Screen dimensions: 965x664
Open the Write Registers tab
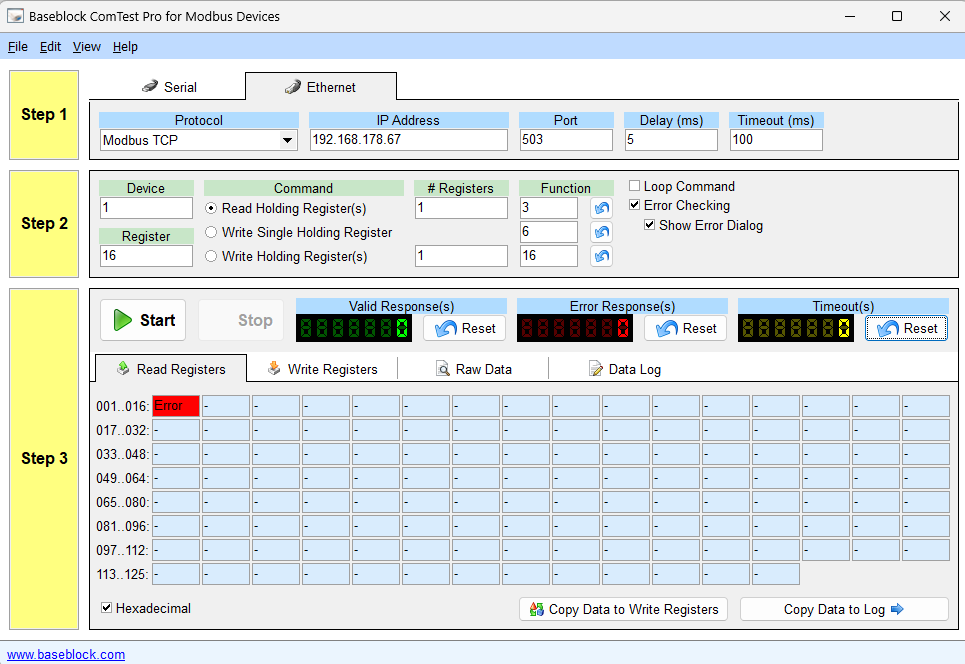click(x=322, y=369)
